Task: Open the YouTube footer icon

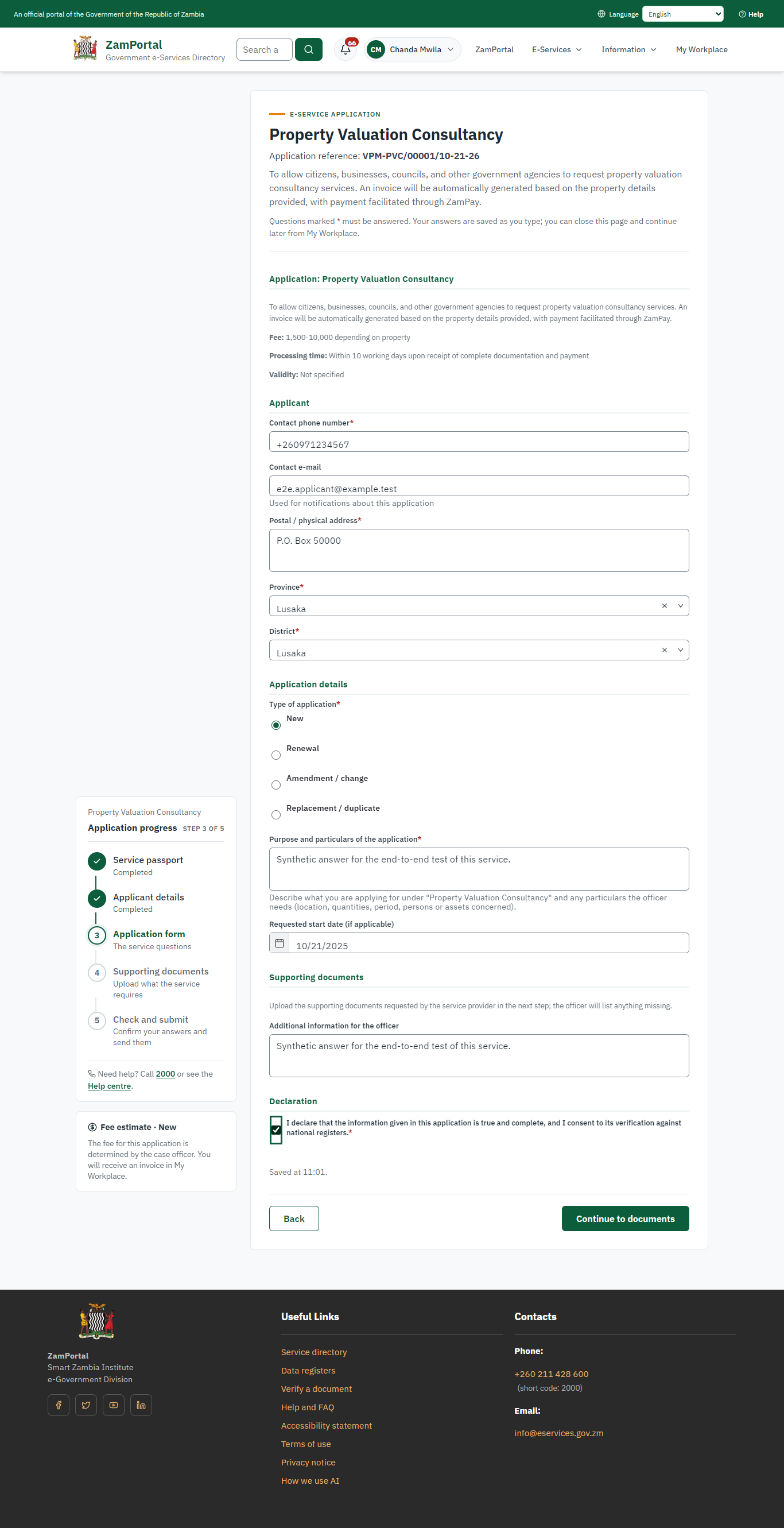Action: [113, 1405]
